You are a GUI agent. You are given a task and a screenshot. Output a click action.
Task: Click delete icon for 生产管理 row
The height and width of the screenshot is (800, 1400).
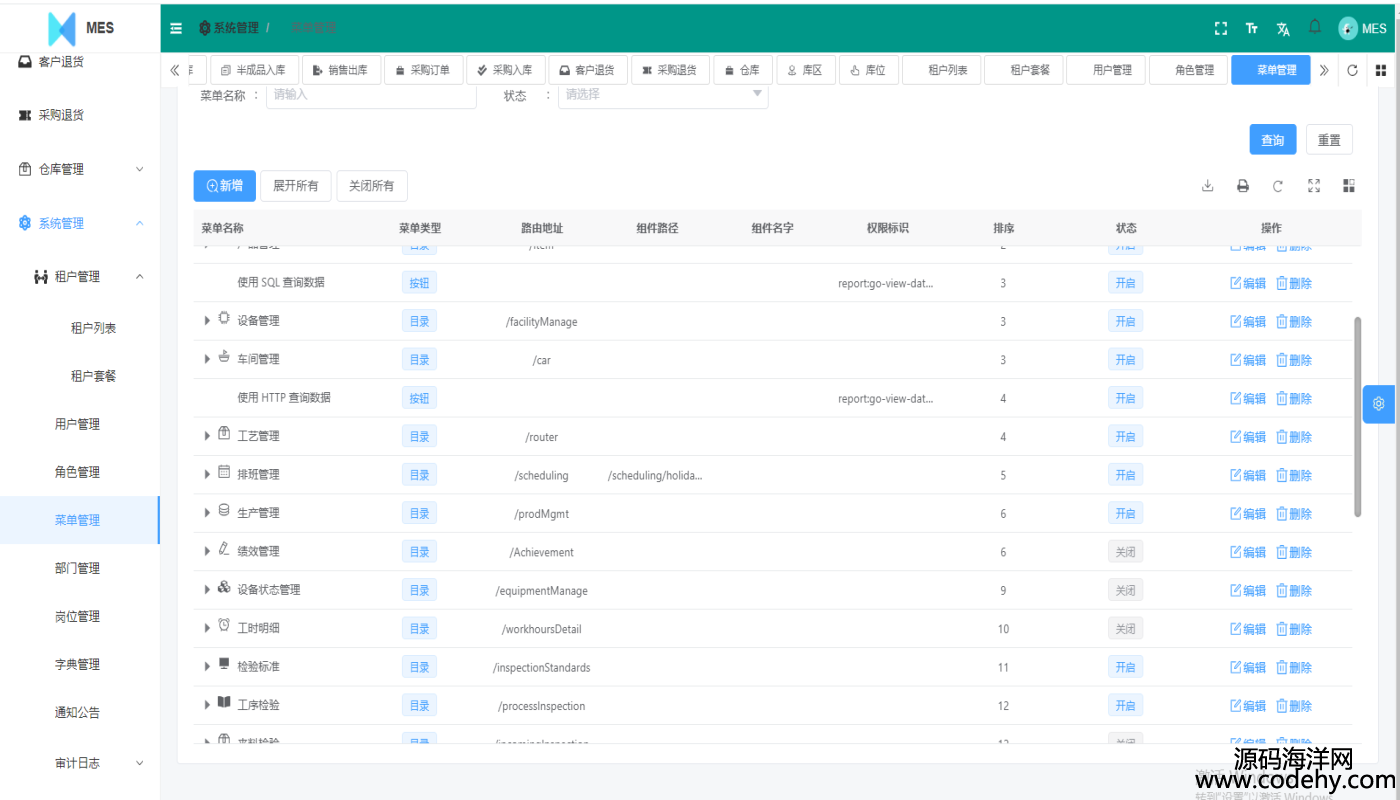(1294, 514)
